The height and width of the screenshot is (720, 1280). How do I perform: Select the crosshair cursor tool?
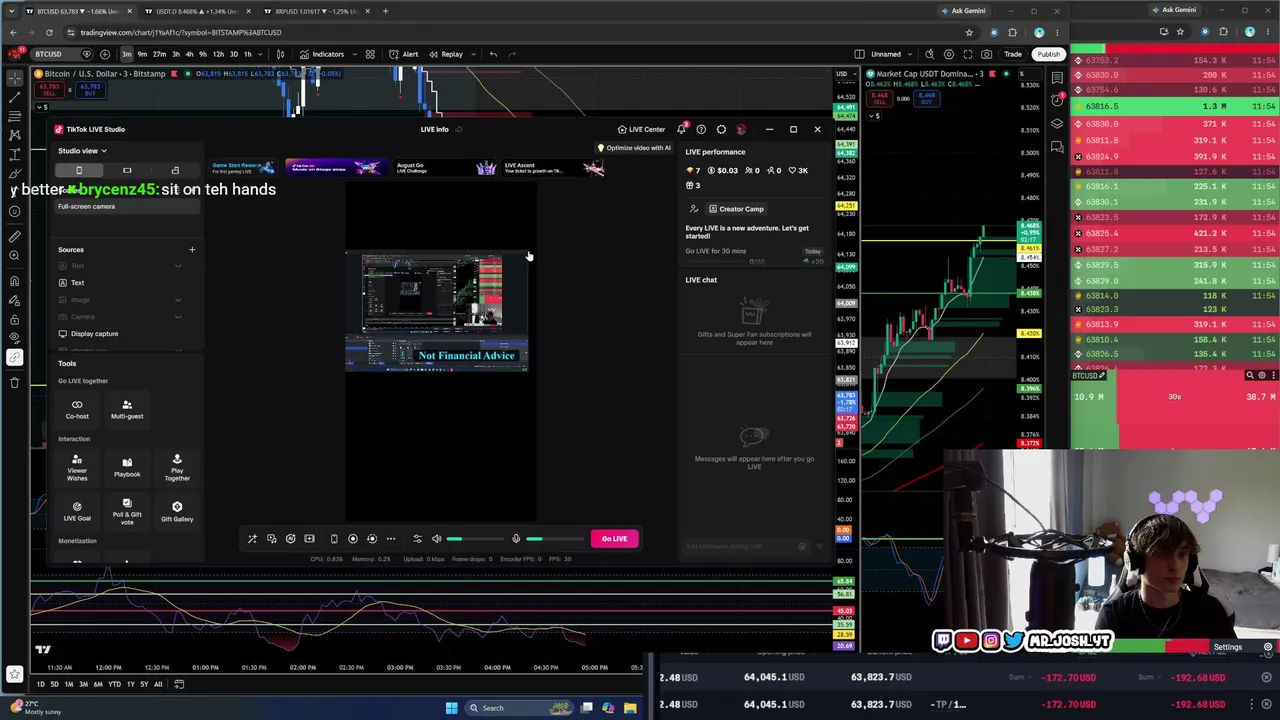pos(15,78)
